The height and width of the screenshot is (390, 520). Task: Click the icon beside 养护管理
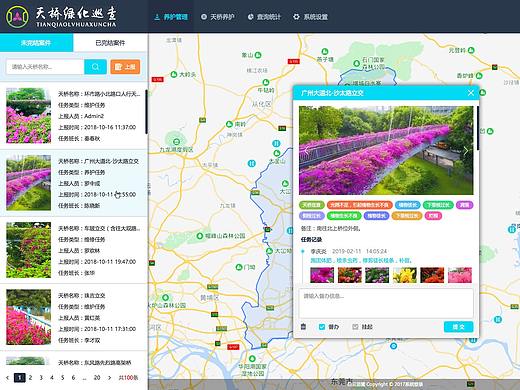click(x=157, y=17)
